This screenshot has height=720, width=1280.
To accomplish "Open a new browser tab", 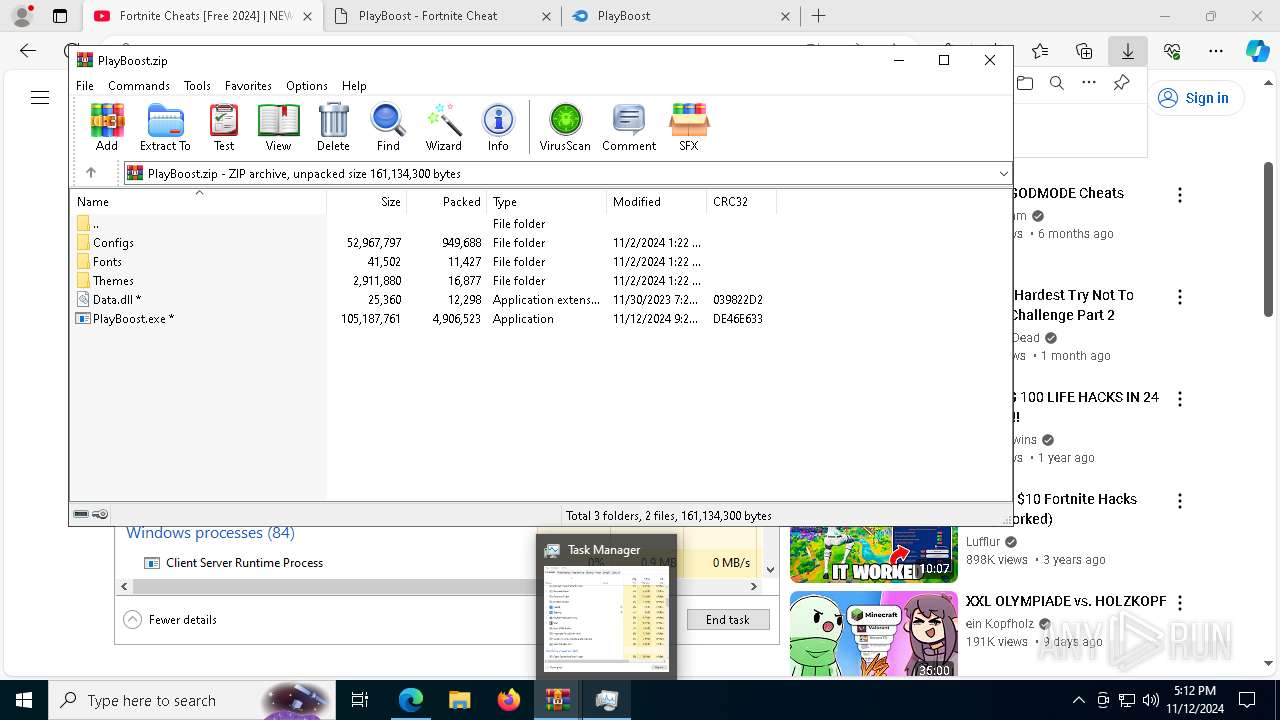I will click(818, 16).
